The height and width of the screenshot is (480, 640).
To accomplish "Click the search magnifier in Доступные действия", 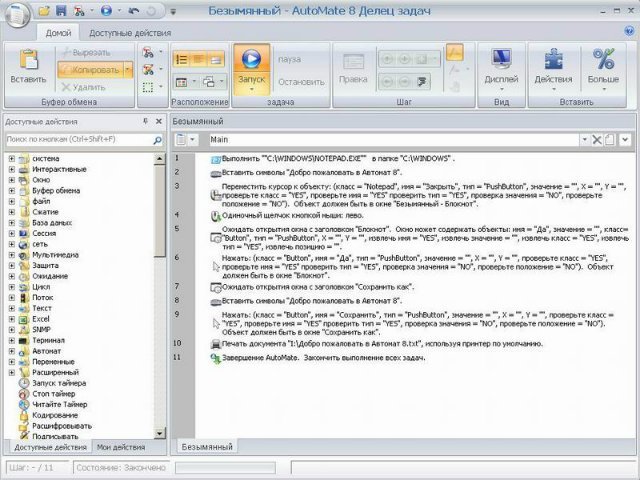I will (x=157, y=140).
